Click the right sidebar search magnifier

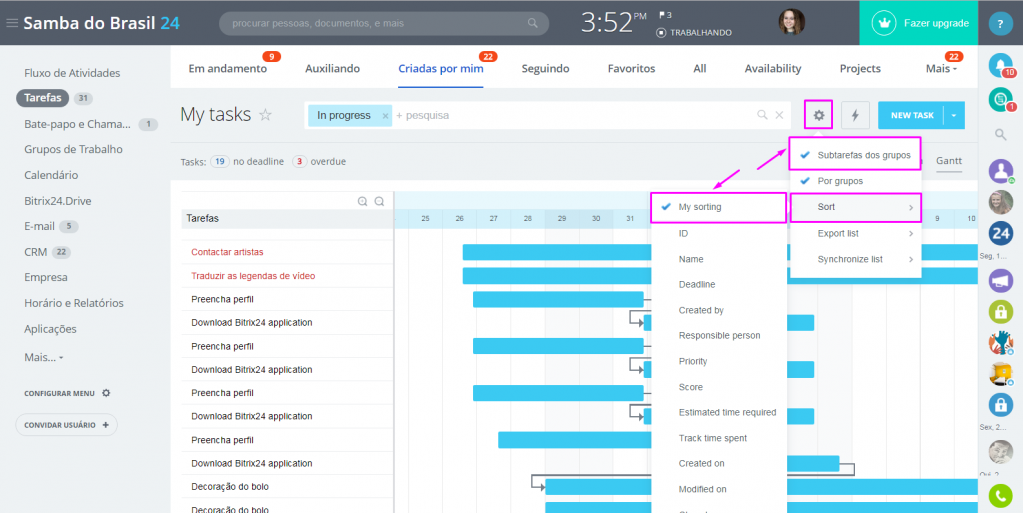tap(1000, 134)
